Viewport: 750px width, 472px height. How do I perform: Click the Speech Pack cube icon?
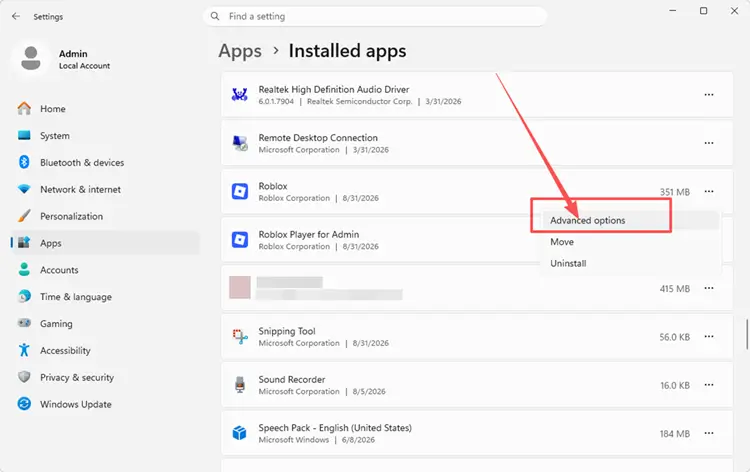pos(240,433)
